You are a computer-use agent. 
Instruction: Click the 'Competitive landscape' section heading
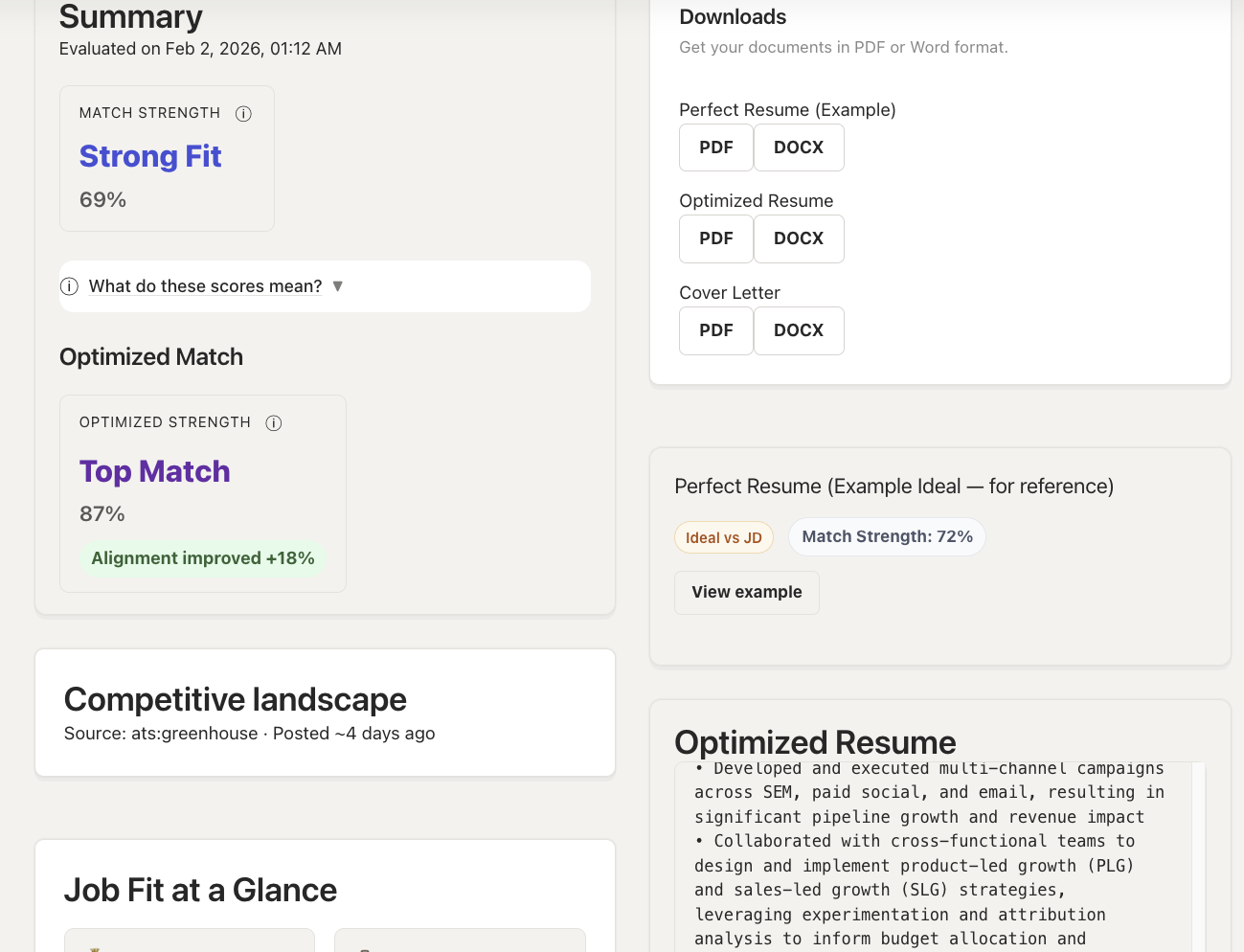tap(235, 699)
